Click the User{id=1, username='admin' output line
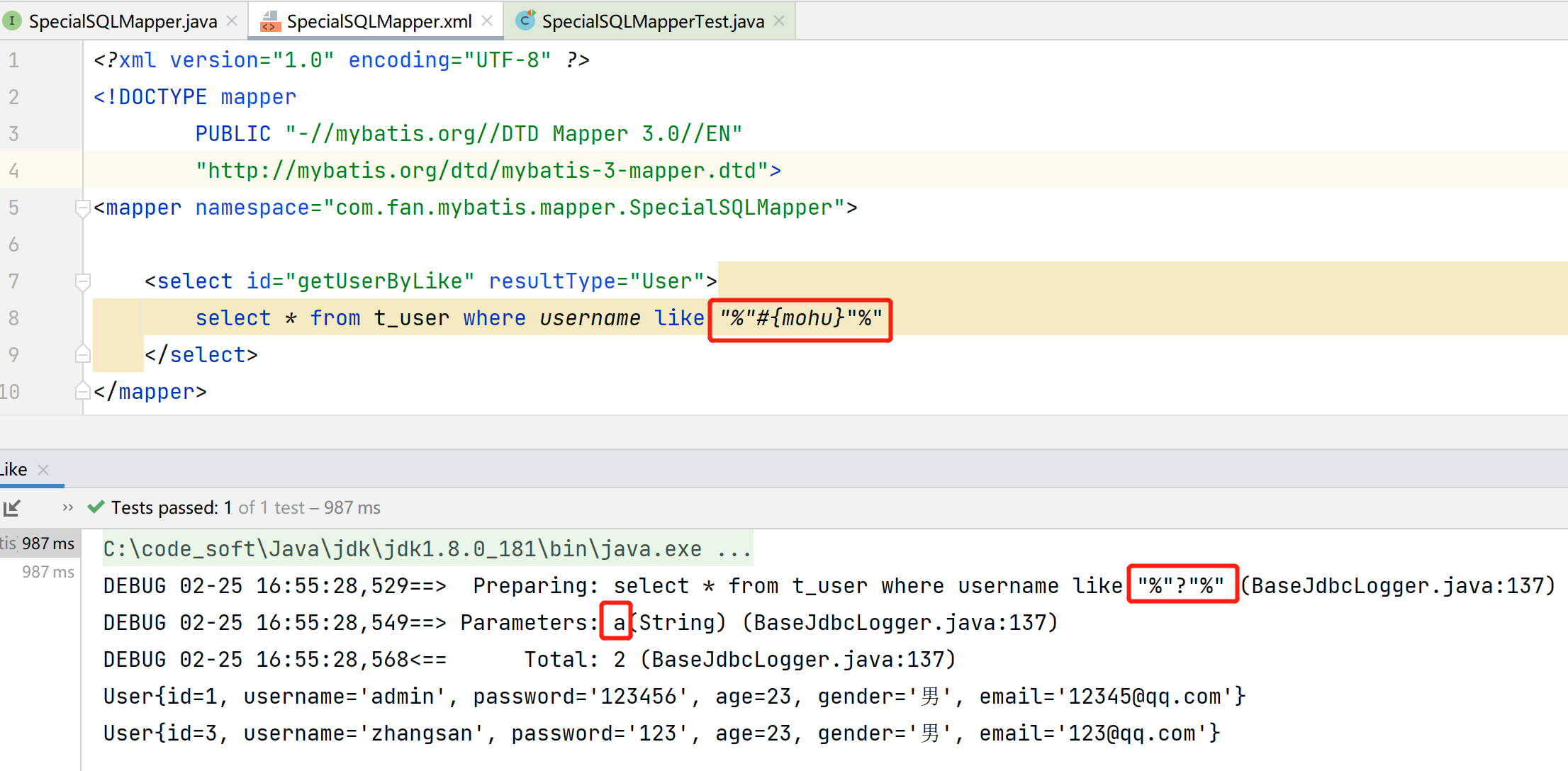The image size is (1568, 771). [674, 697]
